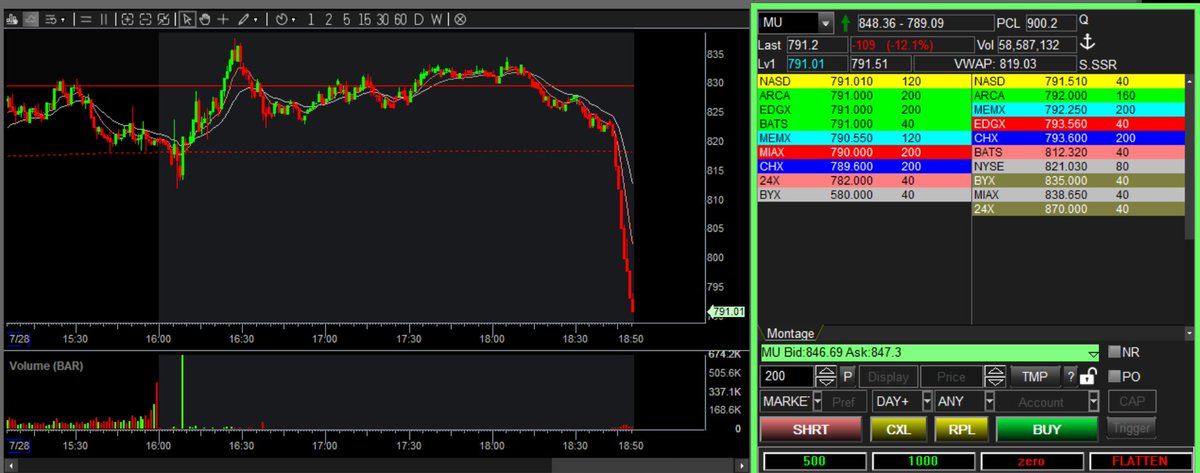Click the red FLATTEN button
Image resolution: width=1200 pixels, height=473 pixels.
pos(1140,461)
